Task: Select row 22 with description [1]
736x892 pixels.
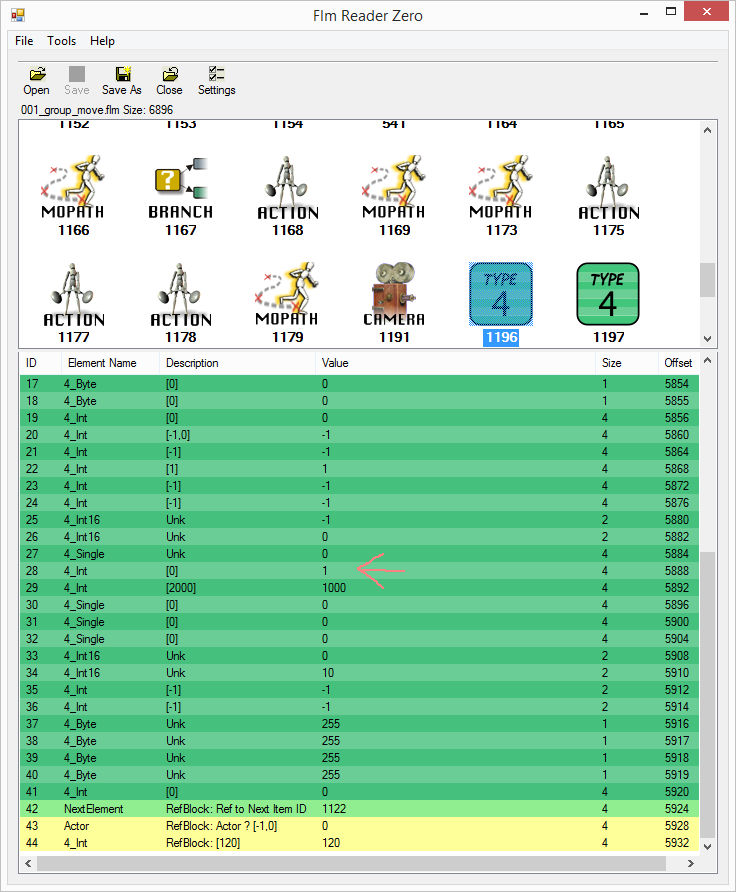Action: pos(359,469)
